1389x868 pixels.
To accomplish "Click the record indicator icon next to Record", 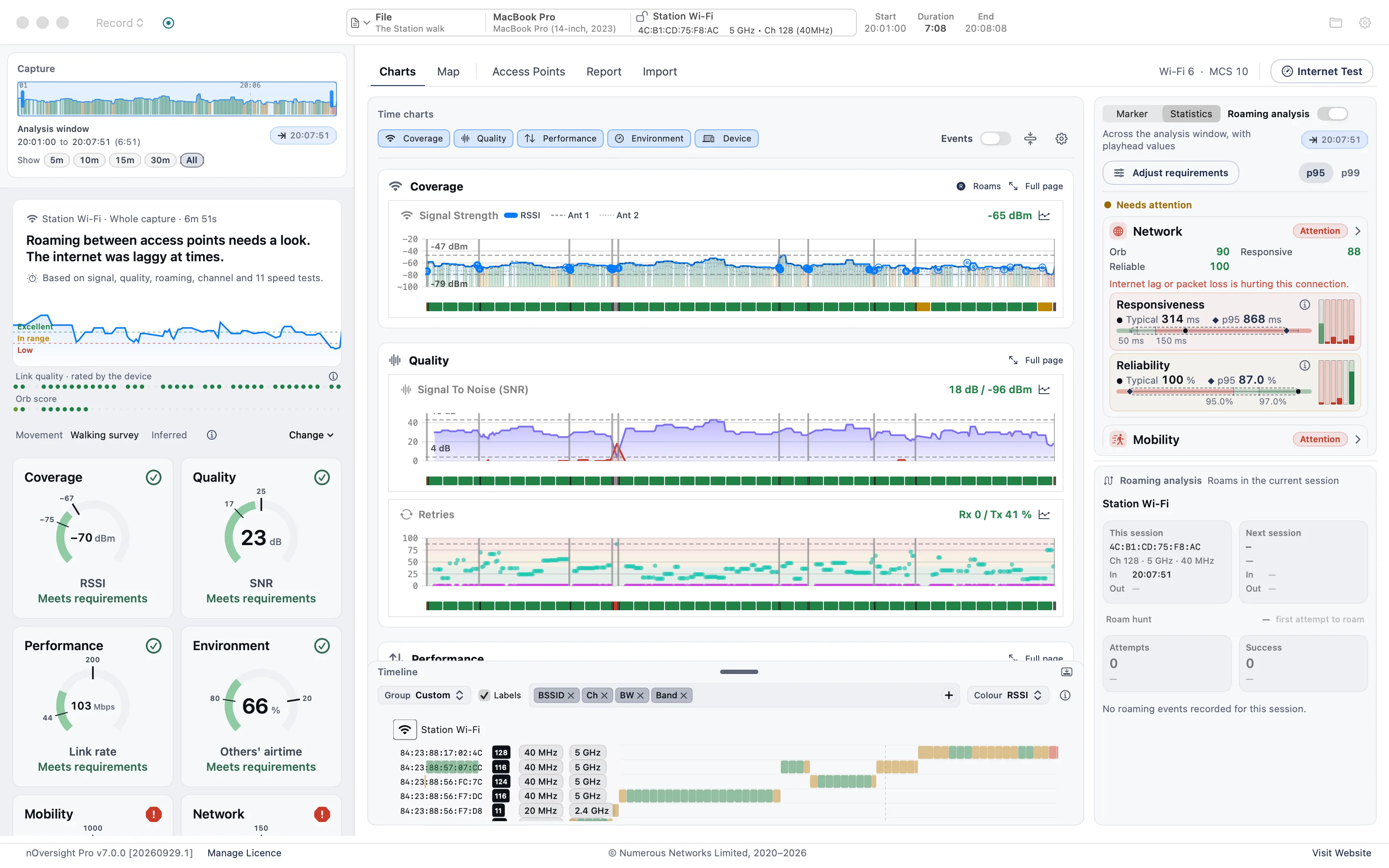I will [168, 23].
